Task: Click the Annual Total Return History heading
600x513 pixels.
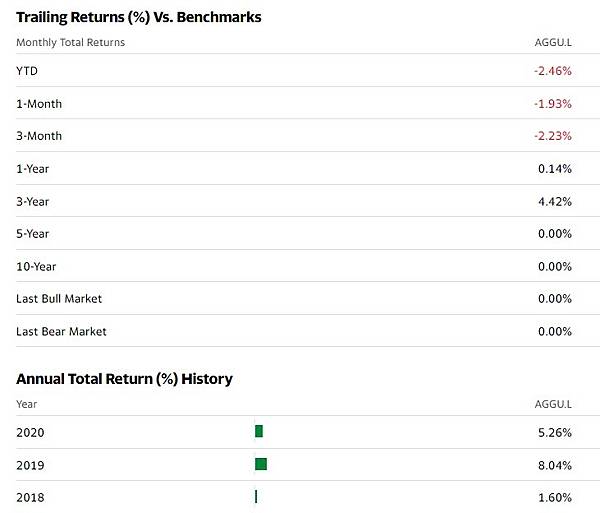Action: 124,379
